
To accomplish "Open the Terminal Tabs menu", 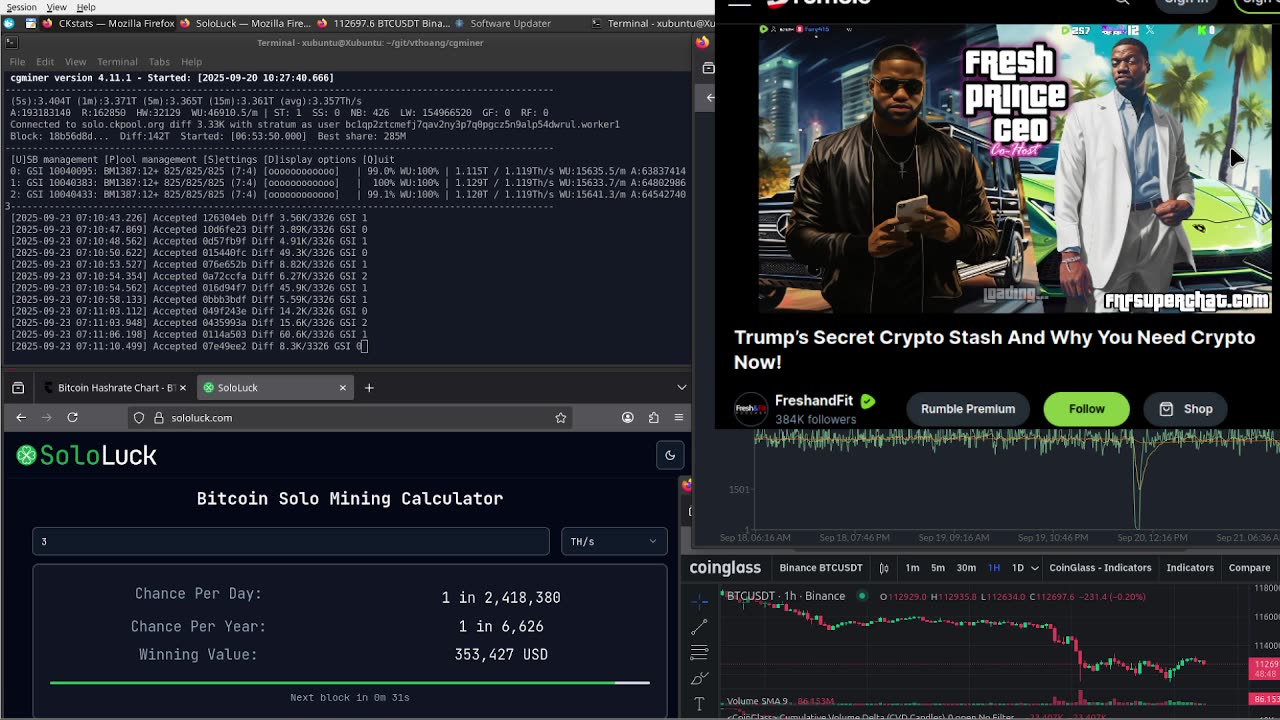I will (x=159, y=62).
